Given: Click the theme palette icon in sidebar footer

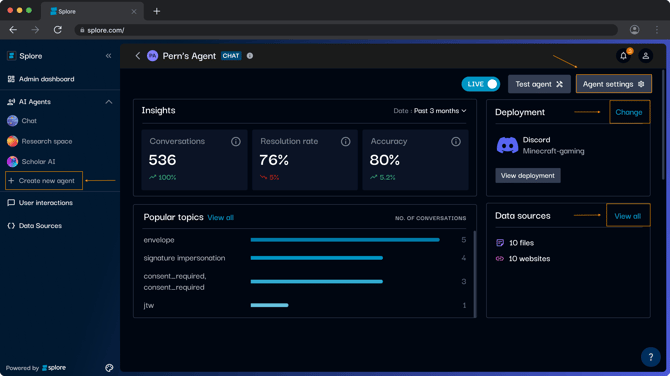Looking at the screenshot, I should click(109, 368).
